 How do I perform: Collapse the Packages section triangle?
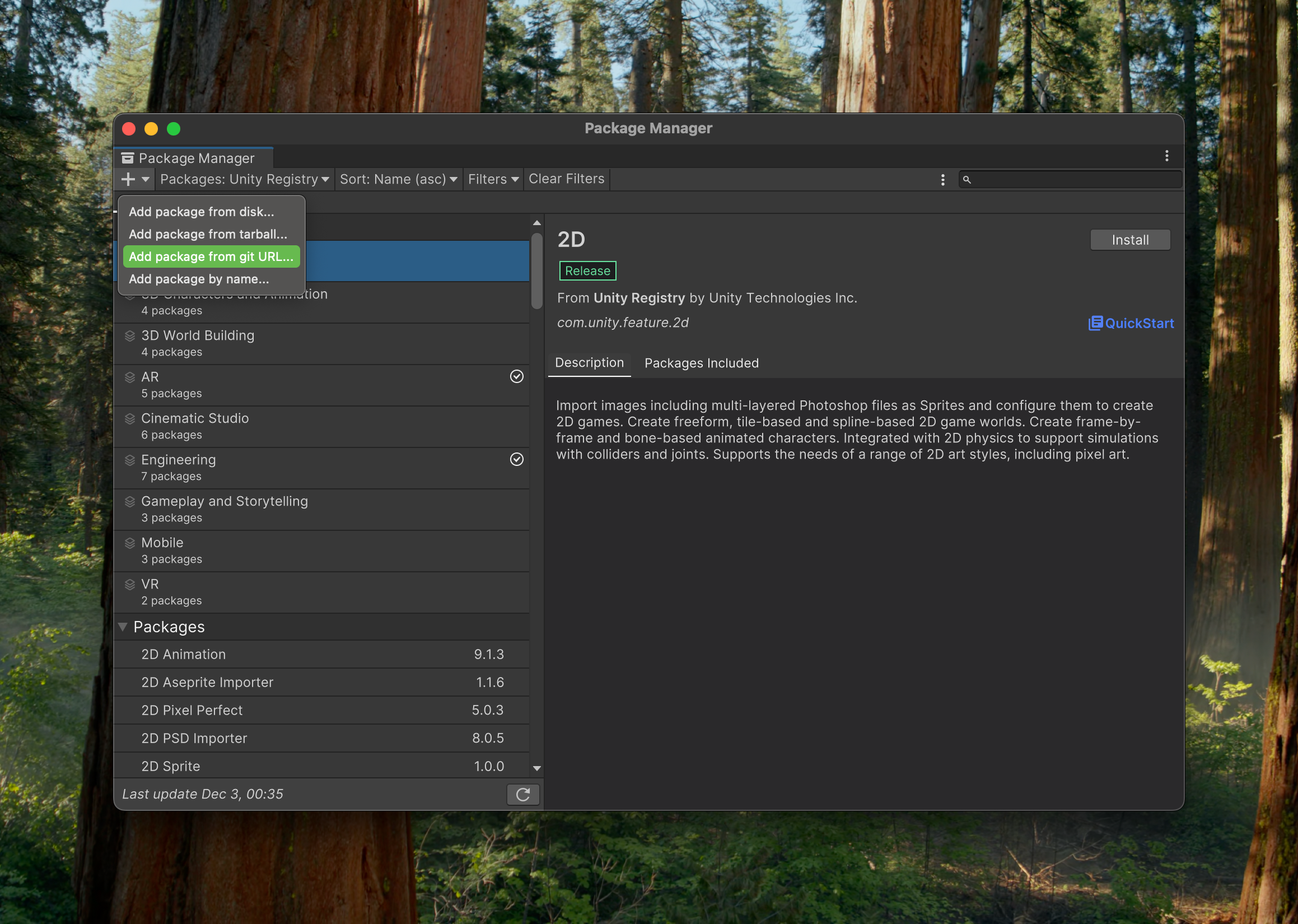123,627
